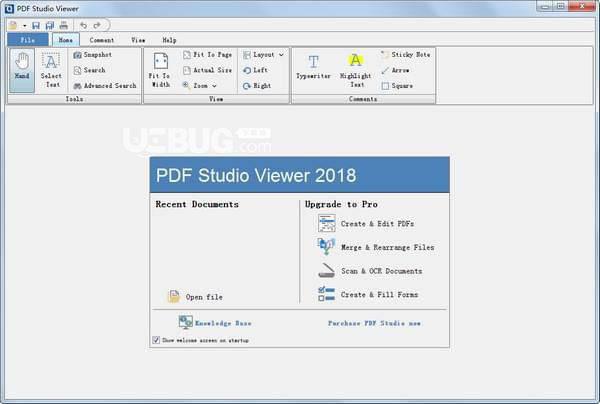Select the Hand tool
The image size is (600, 404).
[22, 70]
